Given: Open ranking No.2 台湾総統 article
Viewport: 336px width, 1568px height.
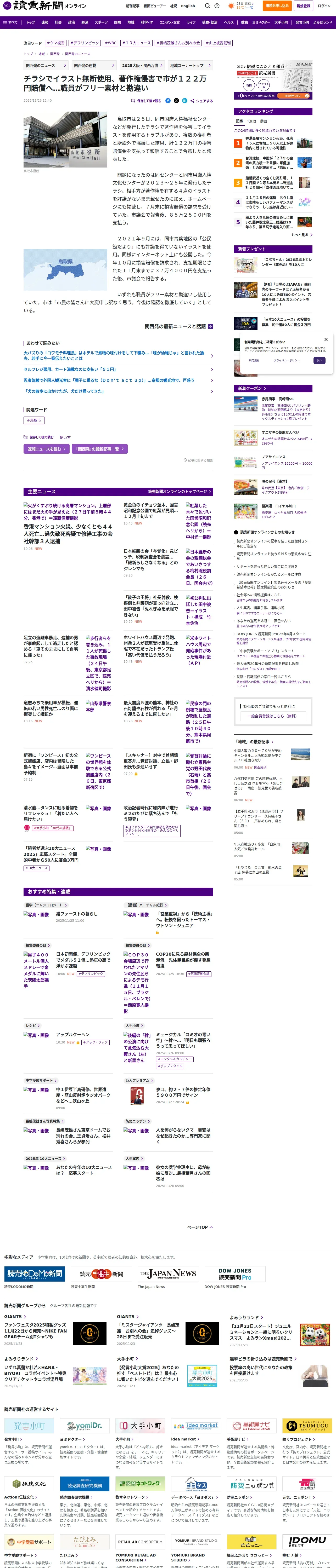Looking at the screenshot, I should point(273,163).
